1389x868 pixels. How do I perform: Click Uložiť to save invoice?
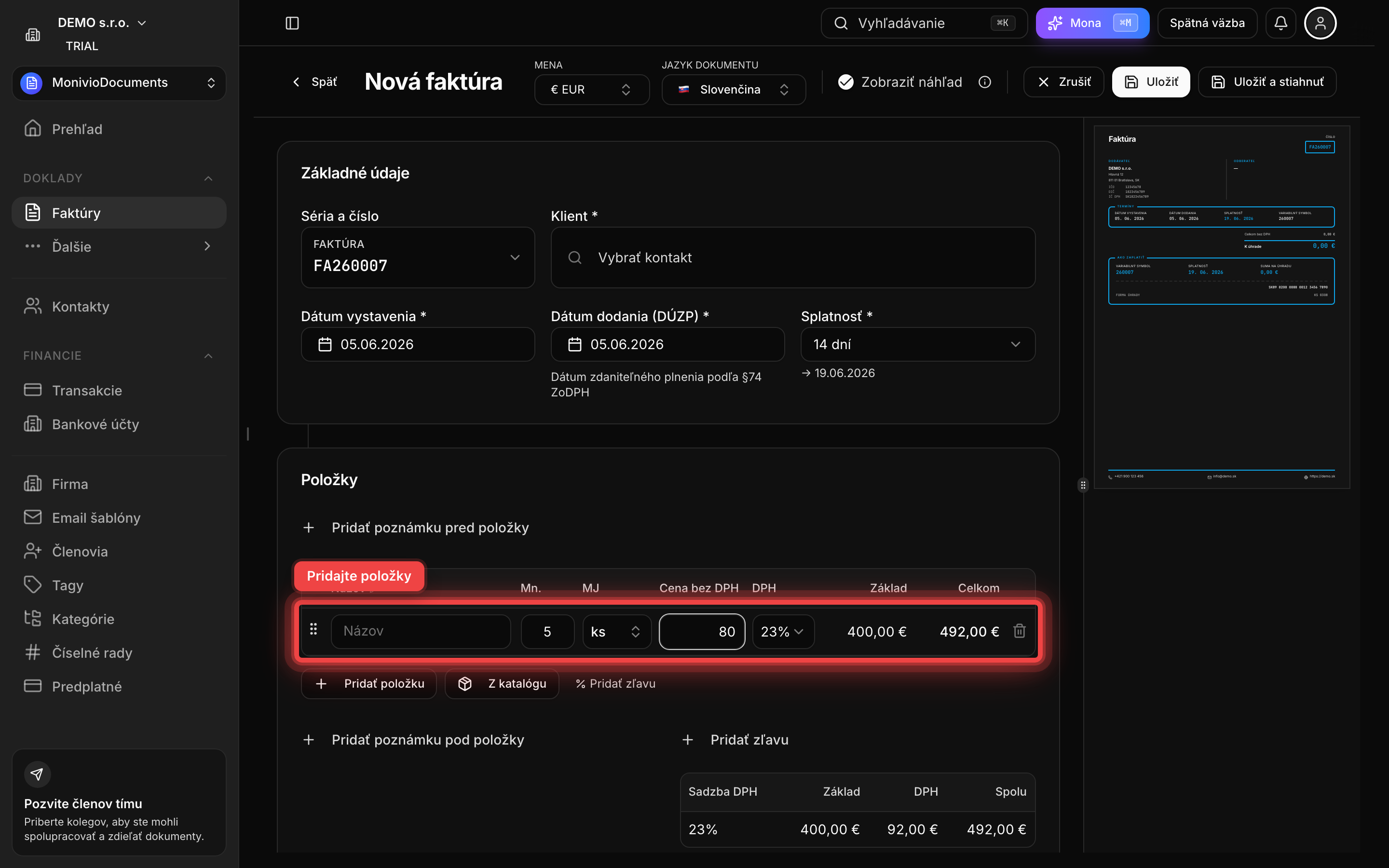tap(1151, 82)
